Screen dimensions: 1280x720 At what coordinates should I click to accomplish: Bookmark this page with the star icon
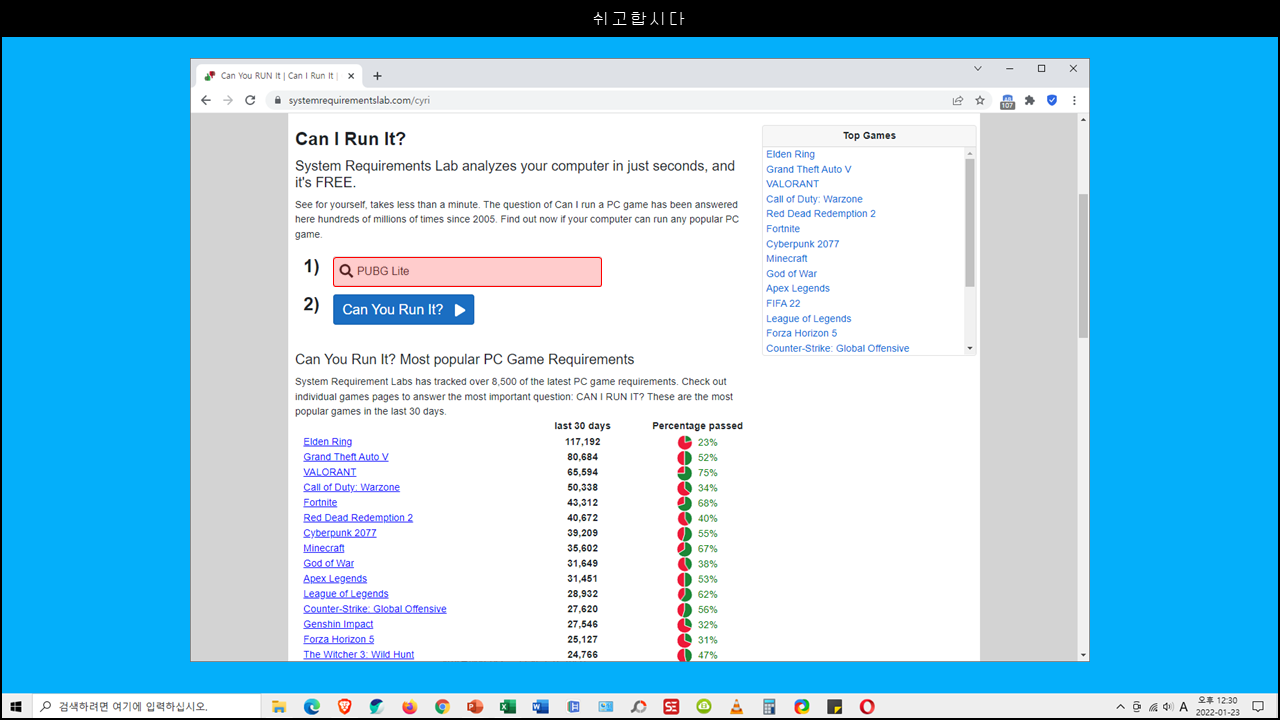click(980, 100)
